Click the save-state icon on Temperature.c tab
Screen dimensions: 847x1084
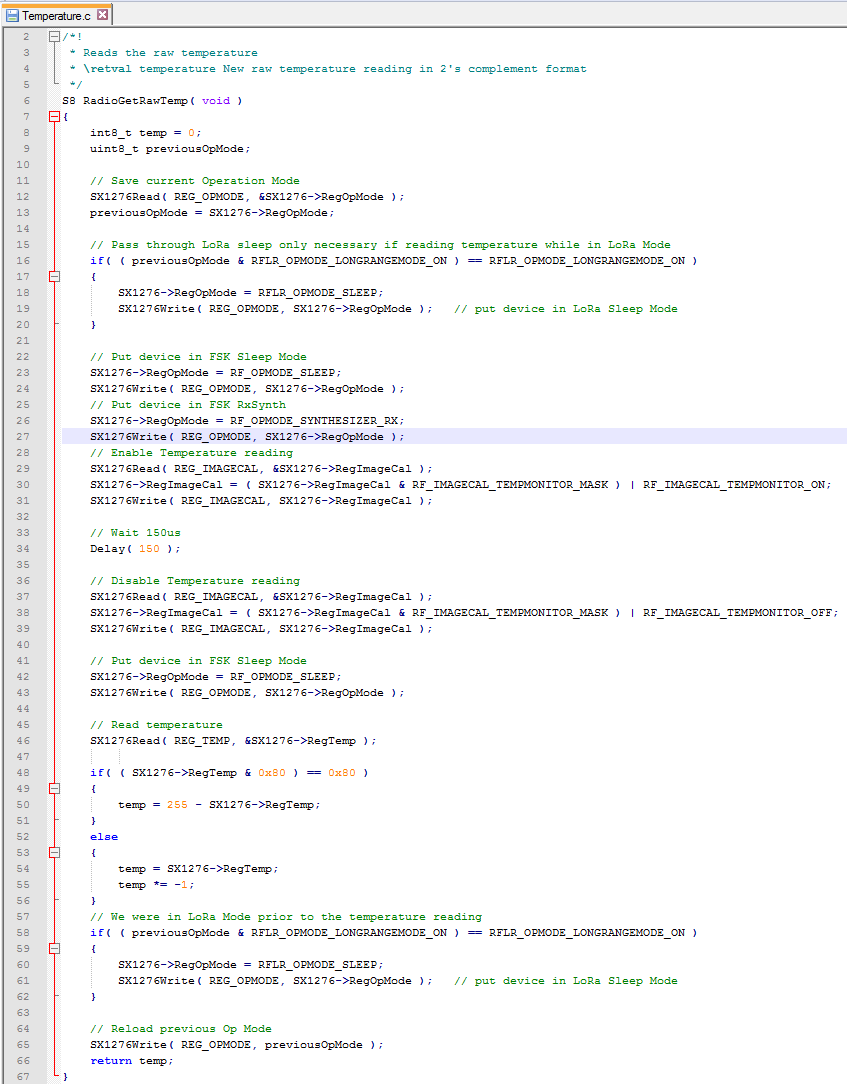[13, 16]
